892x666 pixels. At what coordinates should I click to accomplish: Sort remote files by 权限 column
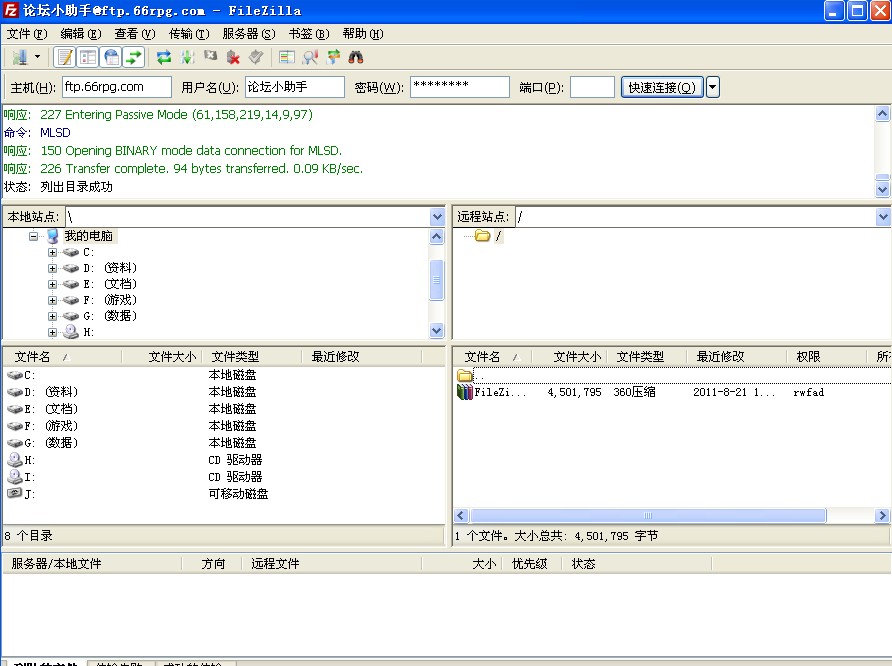(x=828, y=357)
